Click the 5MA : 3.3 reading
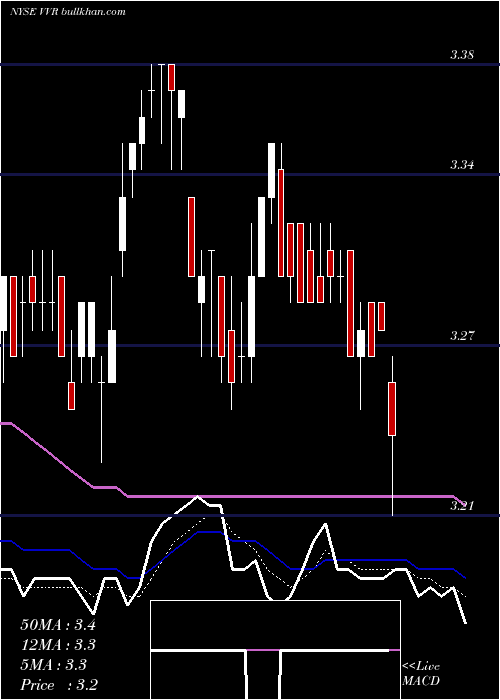Viewport: 500px width, 700px height. pyautogui.click(x=54, y=665)
